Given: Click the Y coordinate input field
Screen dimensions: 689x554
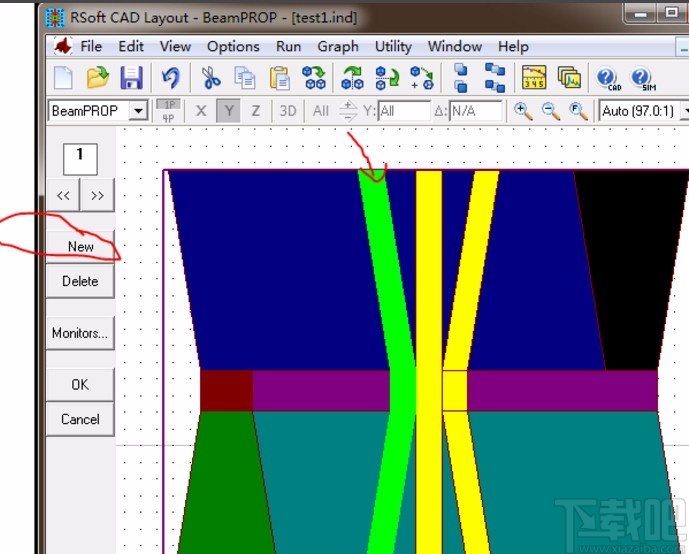Looking at the screenshot, I should (x=403, y=111).
